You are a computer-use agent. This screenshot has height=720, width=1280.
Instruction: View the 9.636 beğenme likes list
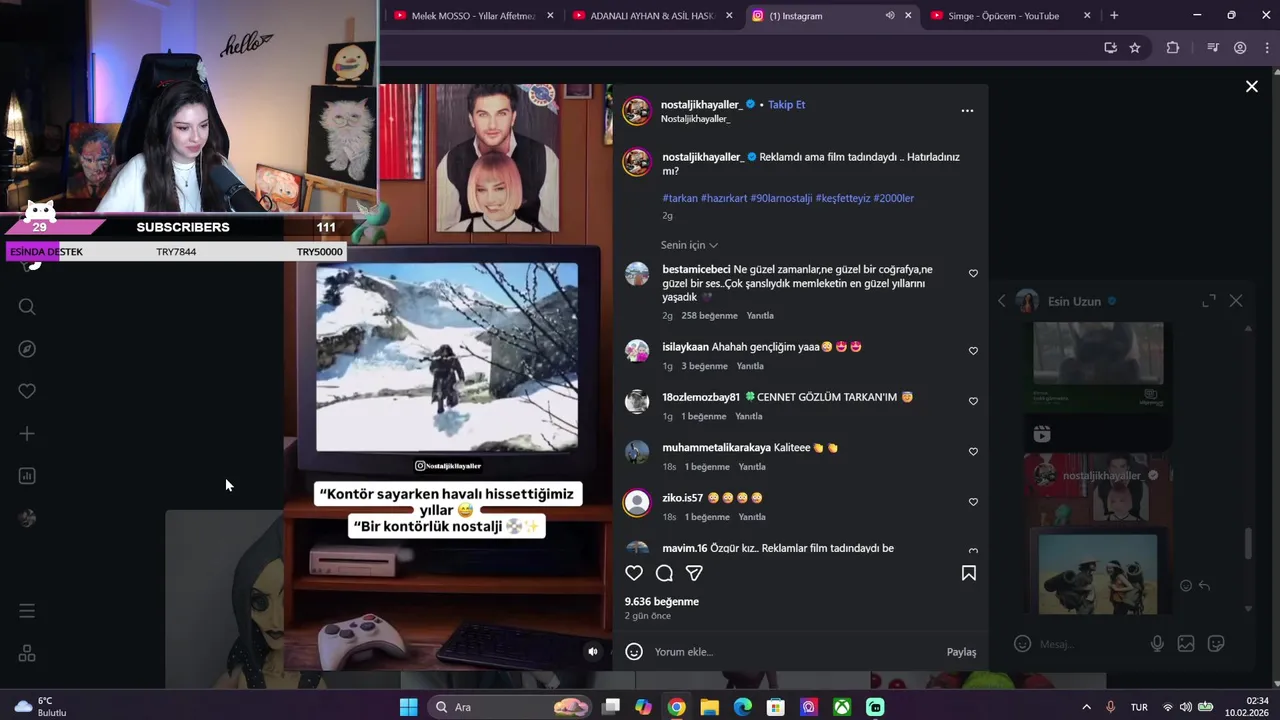[661, 602]
